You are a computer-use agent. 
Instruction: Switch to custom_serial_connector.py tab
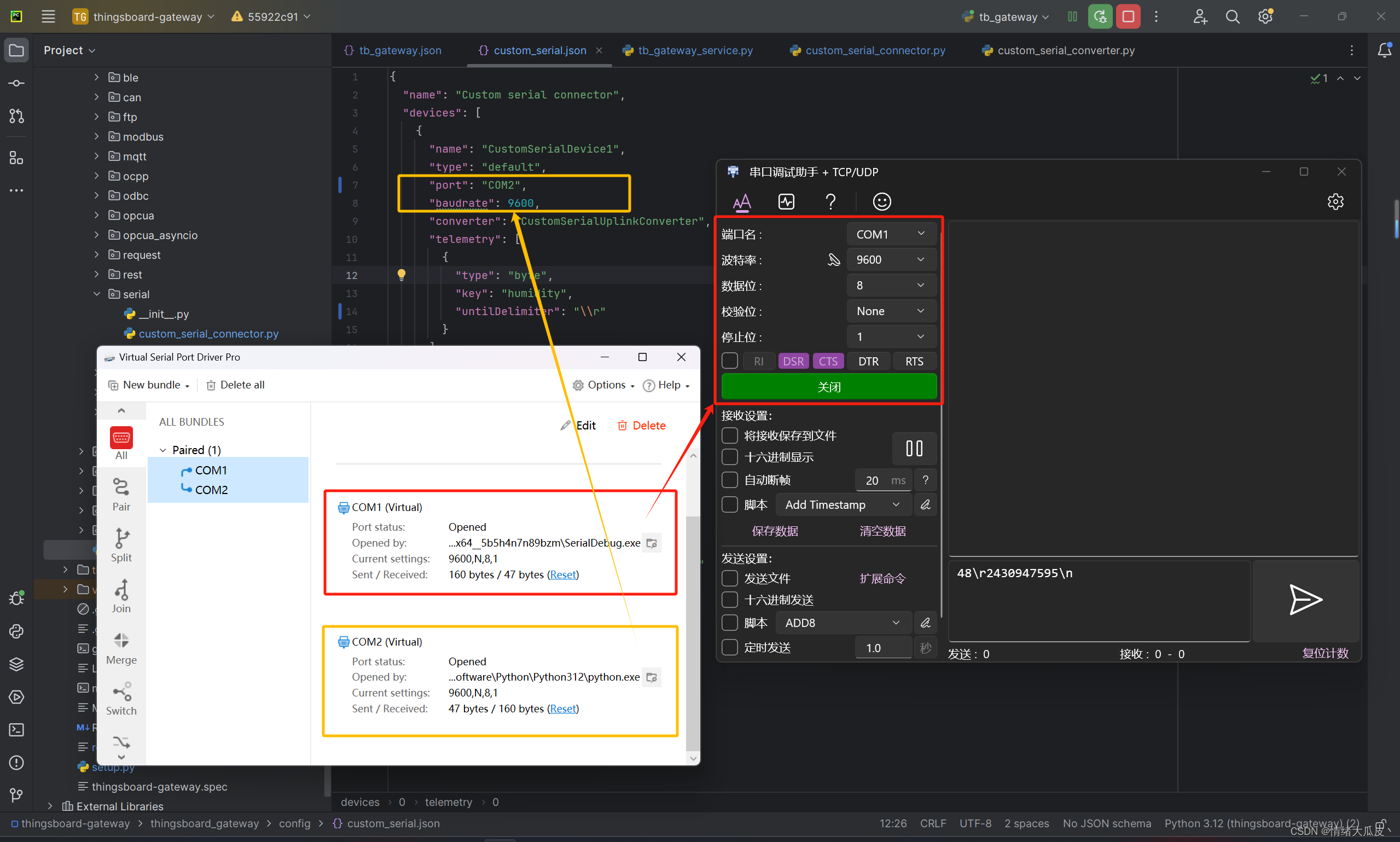[874, 50]
